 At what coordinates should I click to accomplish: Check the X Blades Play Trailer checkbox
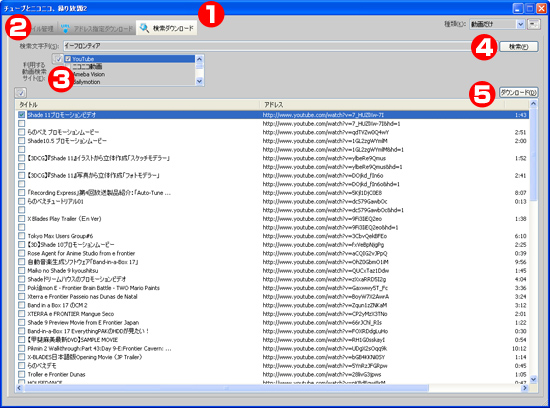click(x=22, y=219)
